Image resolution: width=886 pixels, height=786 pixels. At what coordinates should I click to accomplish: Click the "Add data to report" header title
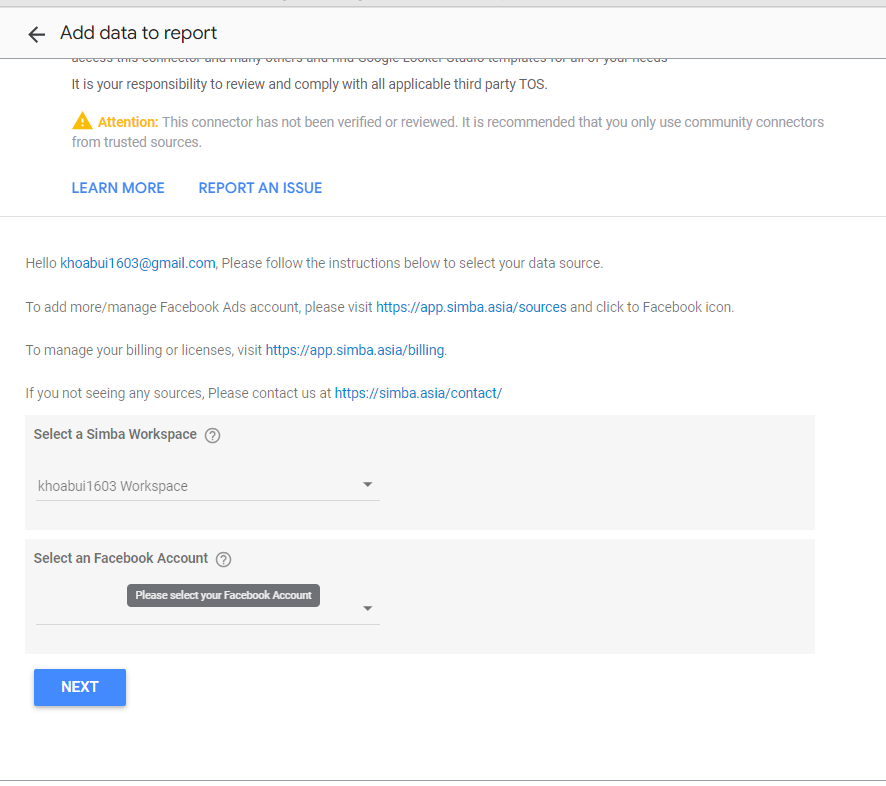(x=138, y=33)
